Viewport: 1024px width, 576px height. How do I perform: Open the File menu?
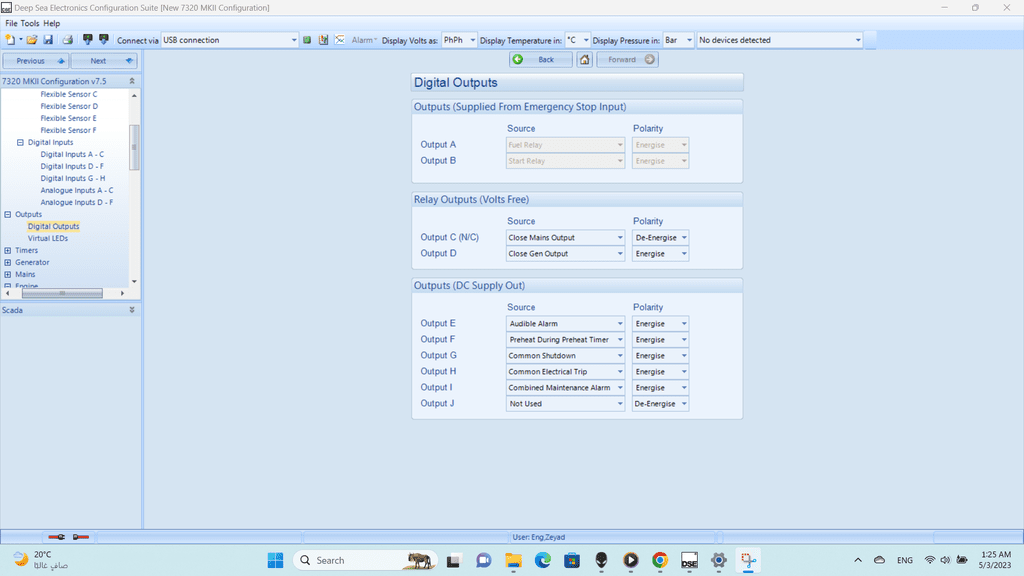coord(11,23)
